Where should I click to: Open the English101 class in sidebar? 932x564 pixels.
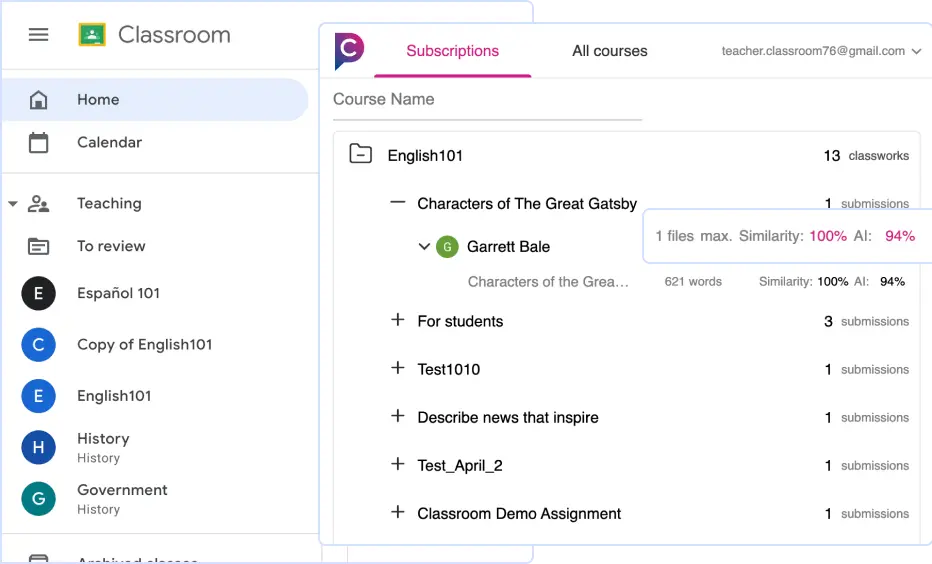pyautogui.click(x=114, y=396)
